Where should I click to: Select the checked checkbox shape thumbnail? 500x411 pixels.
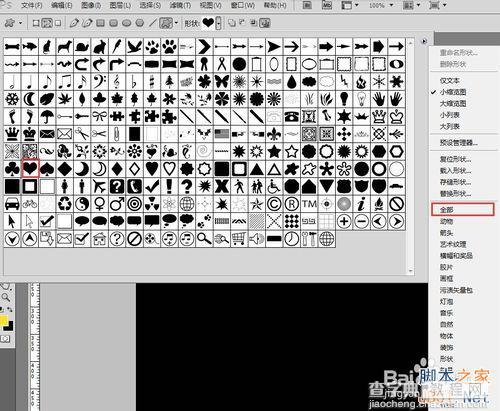click(47, 221)
